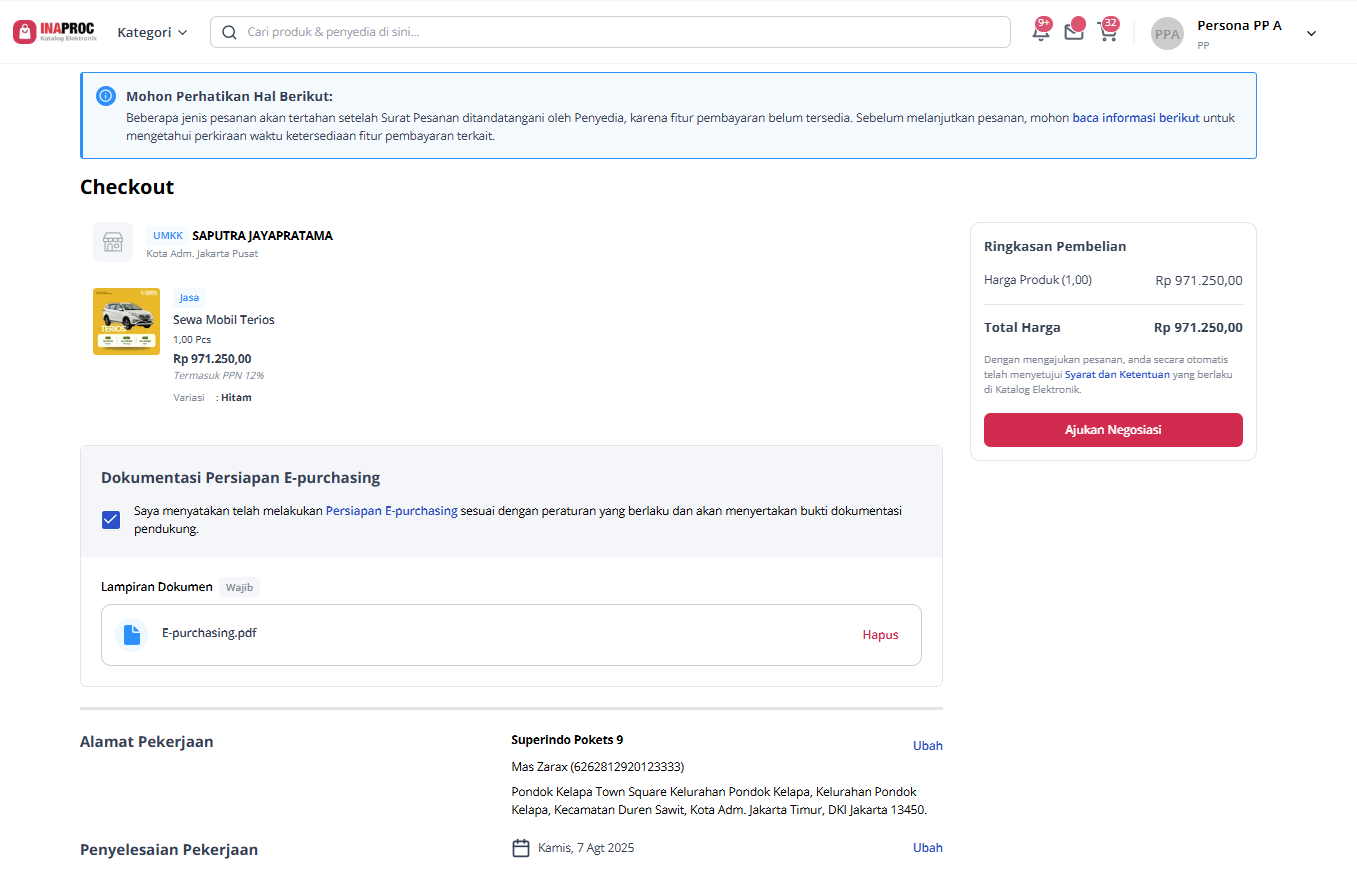Click the search magnifier icon
The image size is (1357, 877).
(x=229, y=32)
